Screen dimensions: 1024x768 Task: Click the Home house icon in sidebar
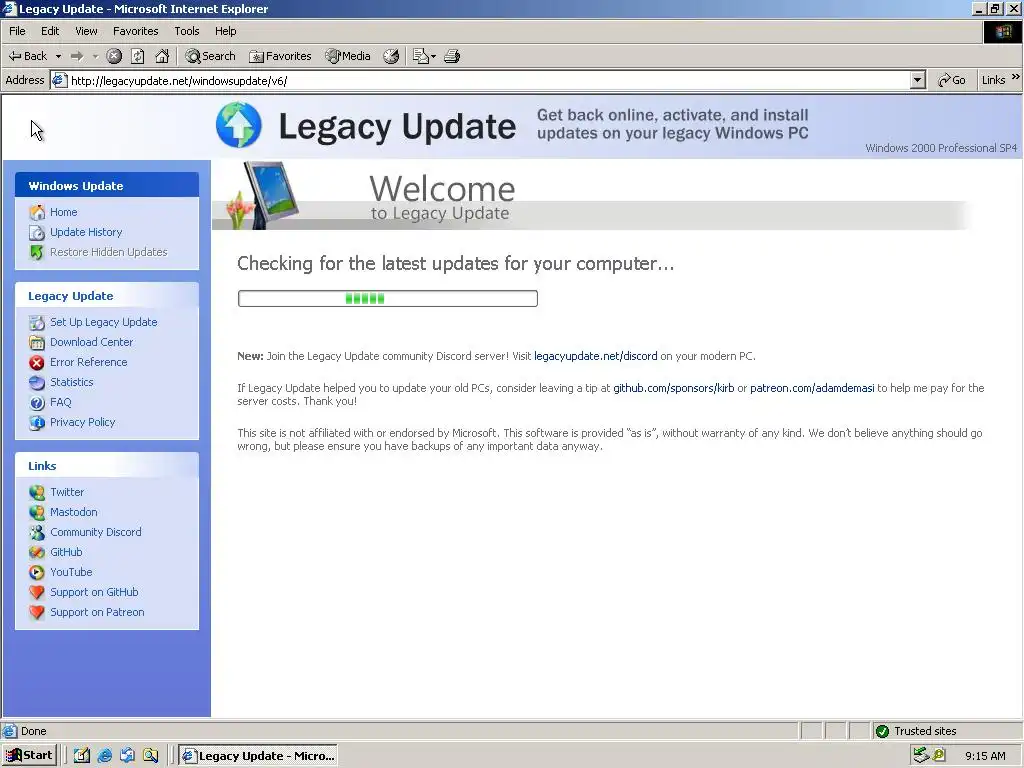click(x=37, y=212)
